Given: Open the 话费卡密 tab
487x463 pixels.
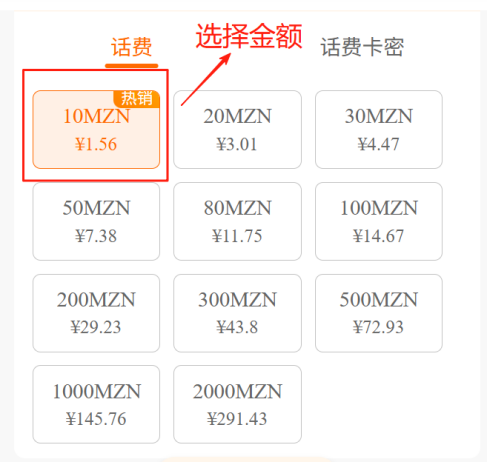Looking at the screenshot, I should [362, 47].
